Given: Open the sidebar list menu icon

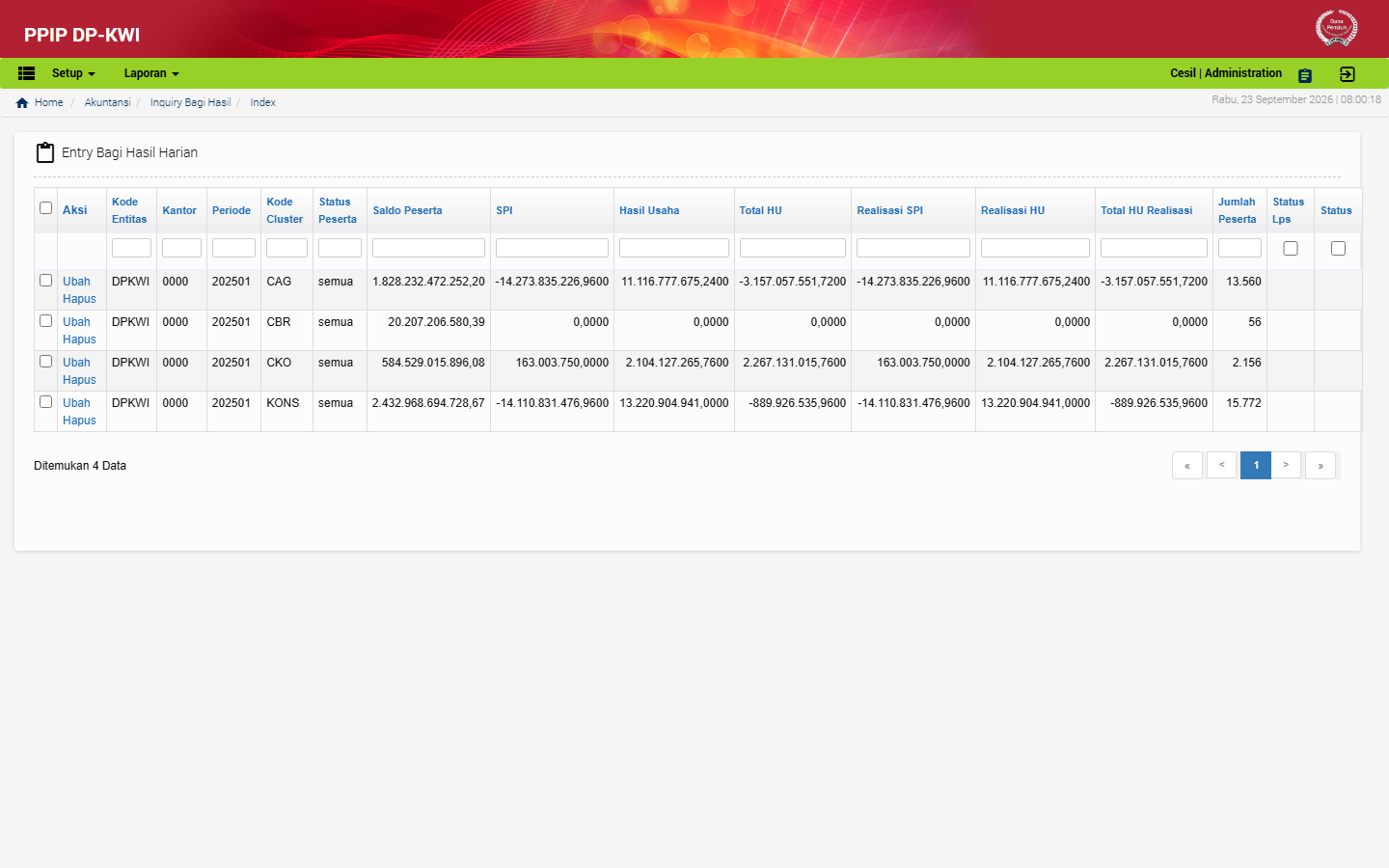Looking at the screenshot, I should click(x=26, y=73).
